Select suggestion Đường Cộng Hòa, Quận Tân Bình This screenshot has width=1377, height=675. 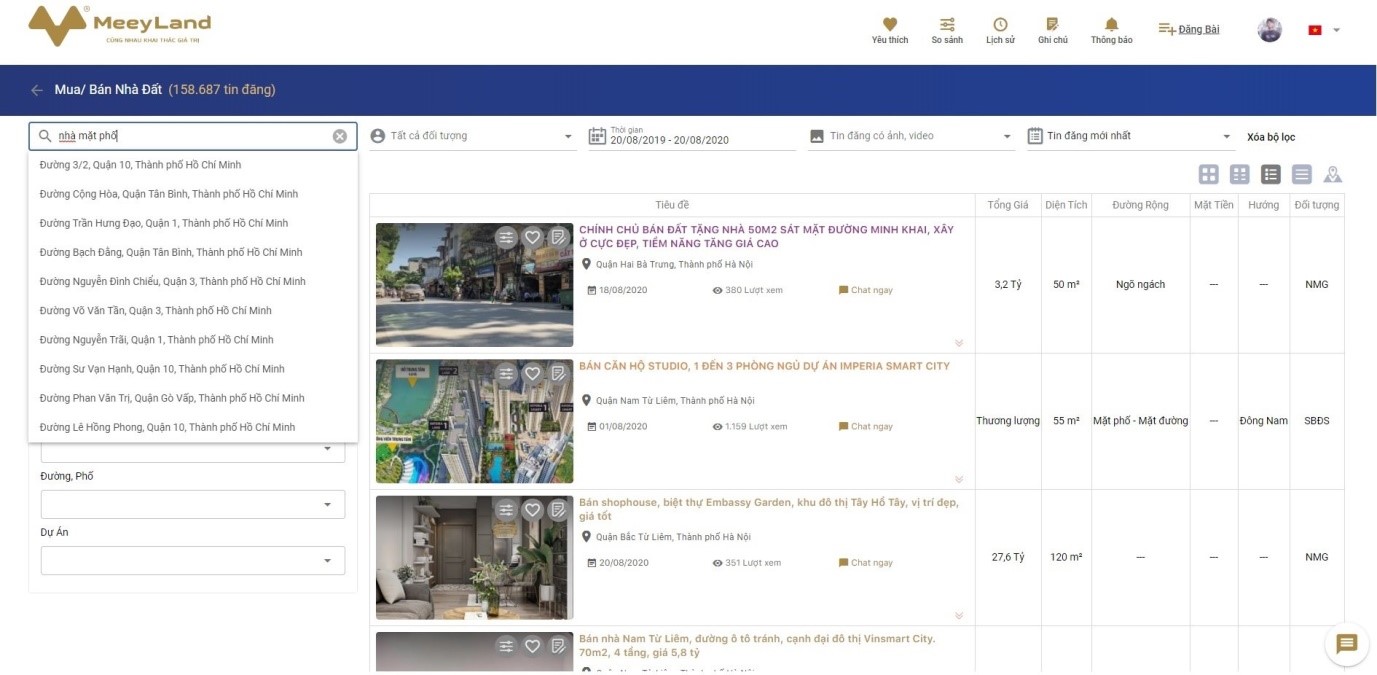coord(168,194)
